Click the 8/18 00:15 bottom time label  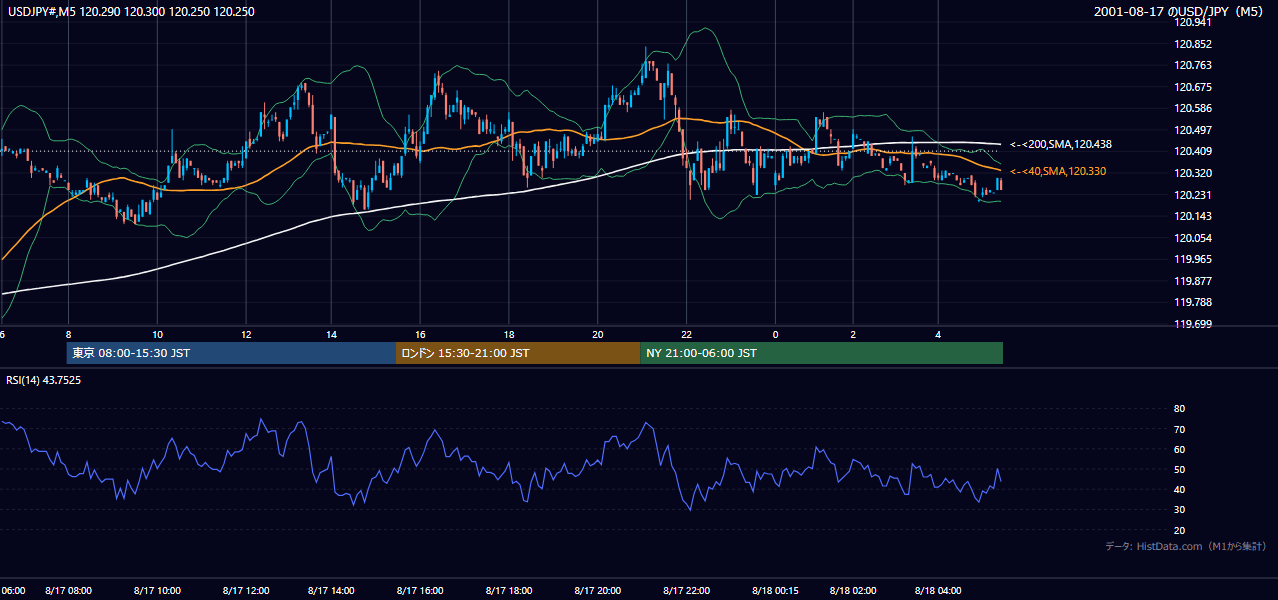click(x=774, y=591)
